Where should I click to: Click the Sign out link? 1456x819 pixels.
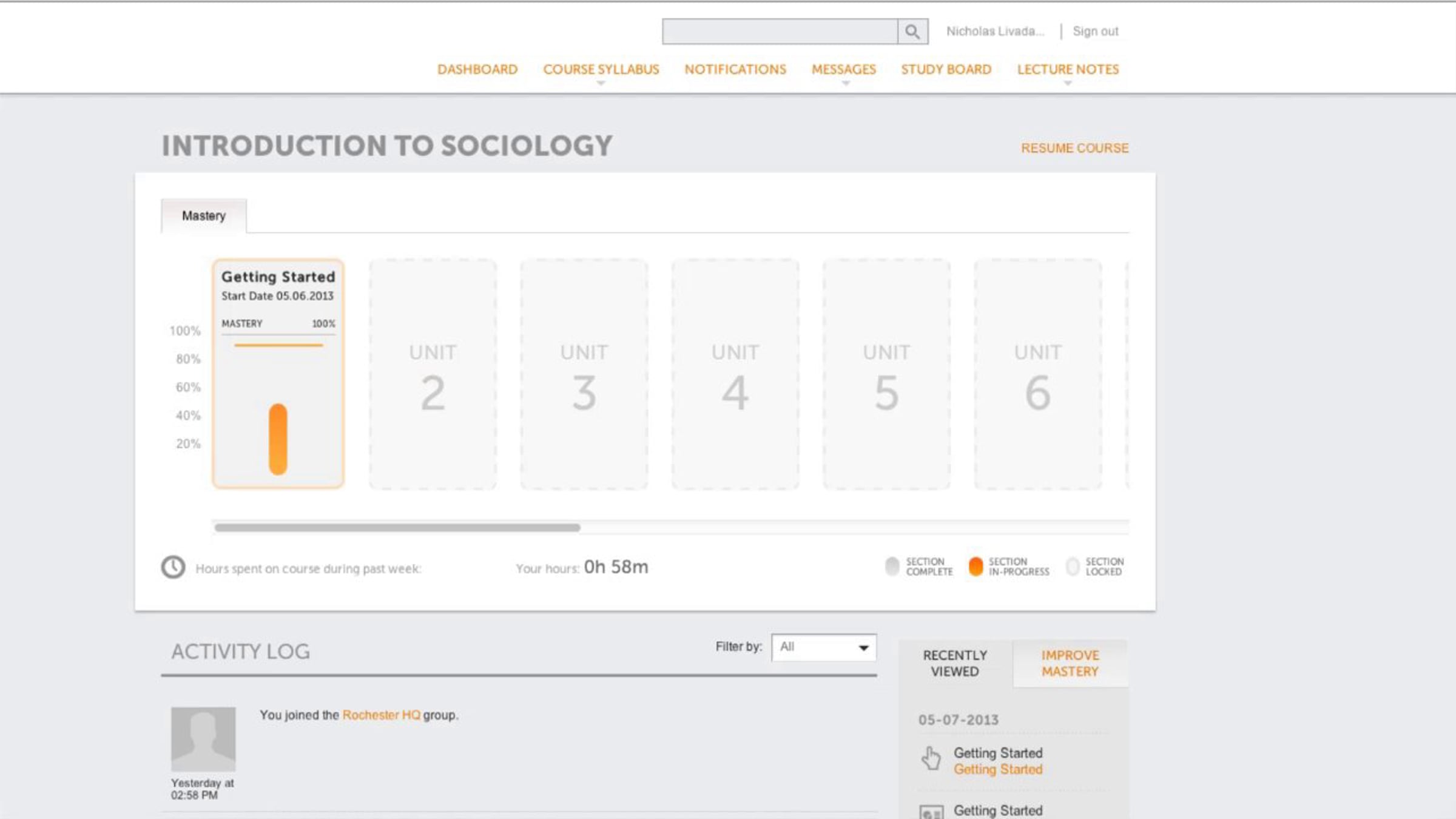(x=1095, y=31)
